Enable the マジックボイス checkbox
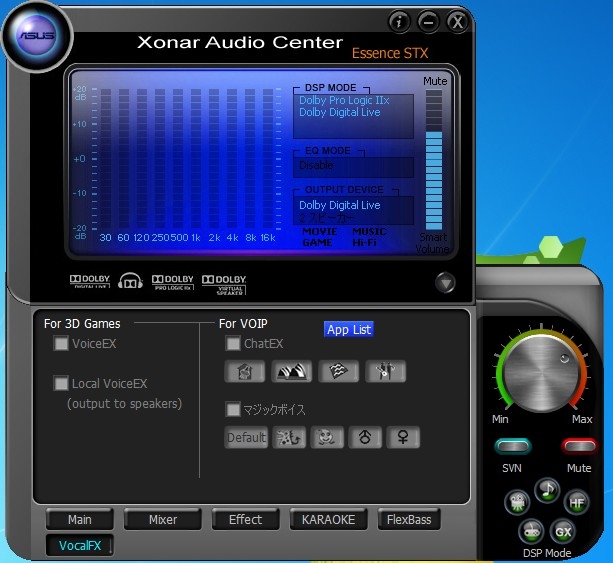This screenshot has width=613, height=563. pos(233,410)
